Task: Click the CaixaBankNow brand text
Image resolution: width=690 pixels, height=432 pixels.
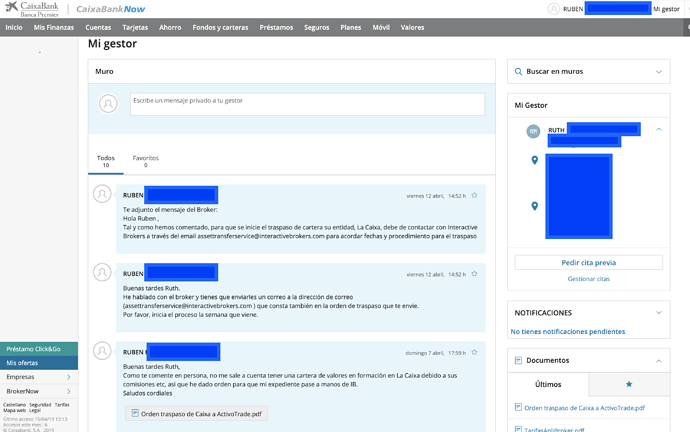Action: pos(110,9)
